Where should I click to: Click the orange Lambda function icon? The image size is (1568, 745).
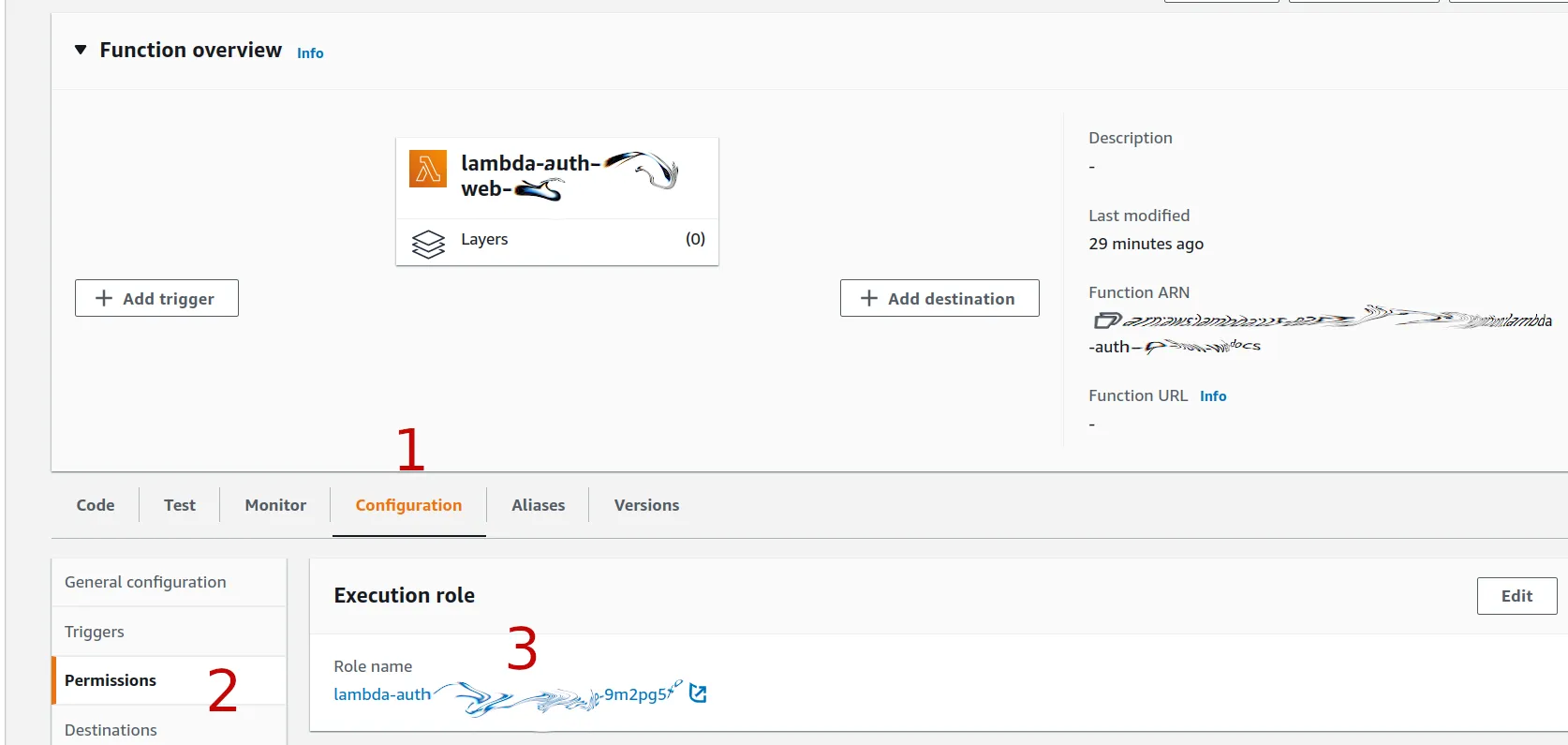click(428, 170)
